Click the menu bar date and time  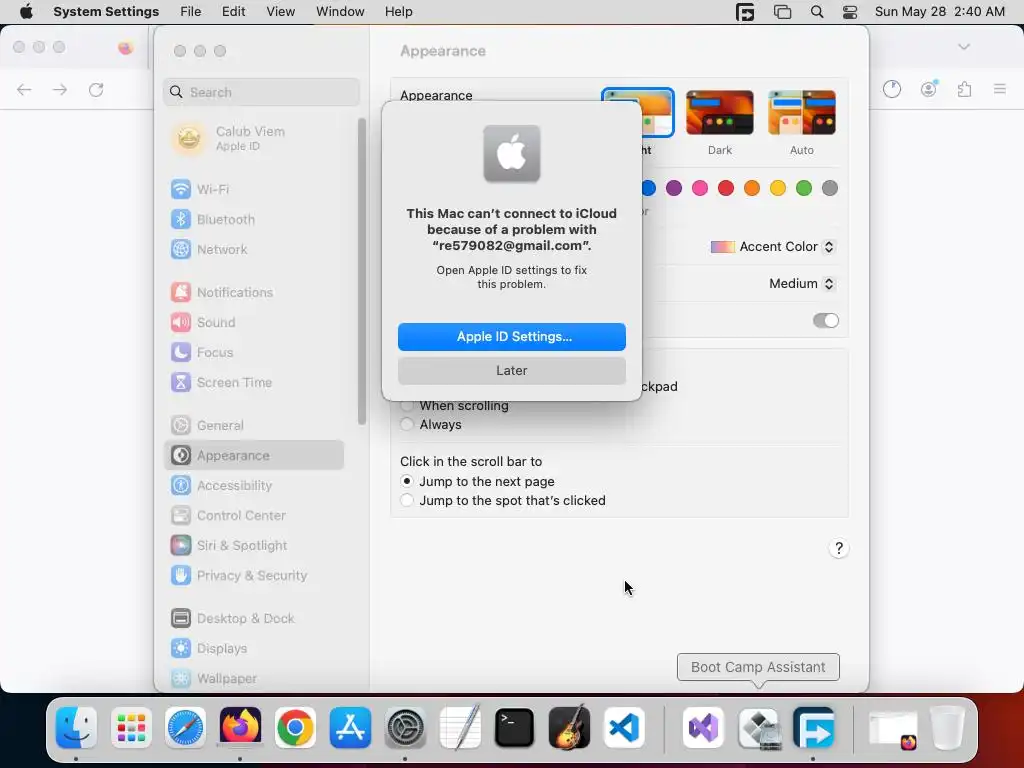(x=939, y=12)
